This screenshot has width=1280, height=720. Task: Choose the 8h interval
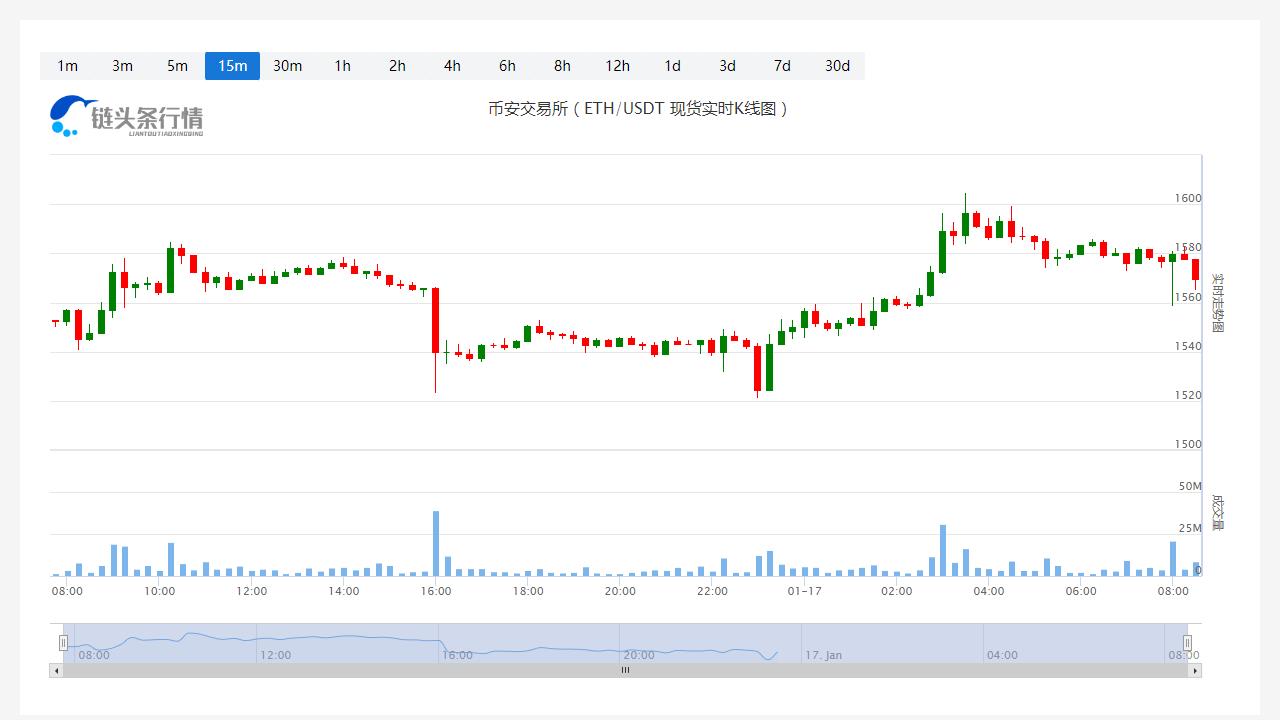tap(562, 66)
